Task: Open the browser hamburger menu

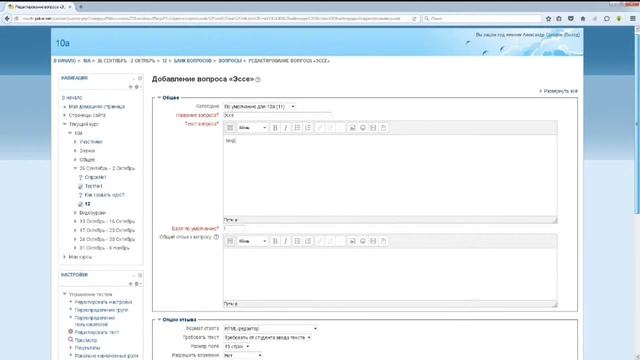Action: tap(632, 18)
